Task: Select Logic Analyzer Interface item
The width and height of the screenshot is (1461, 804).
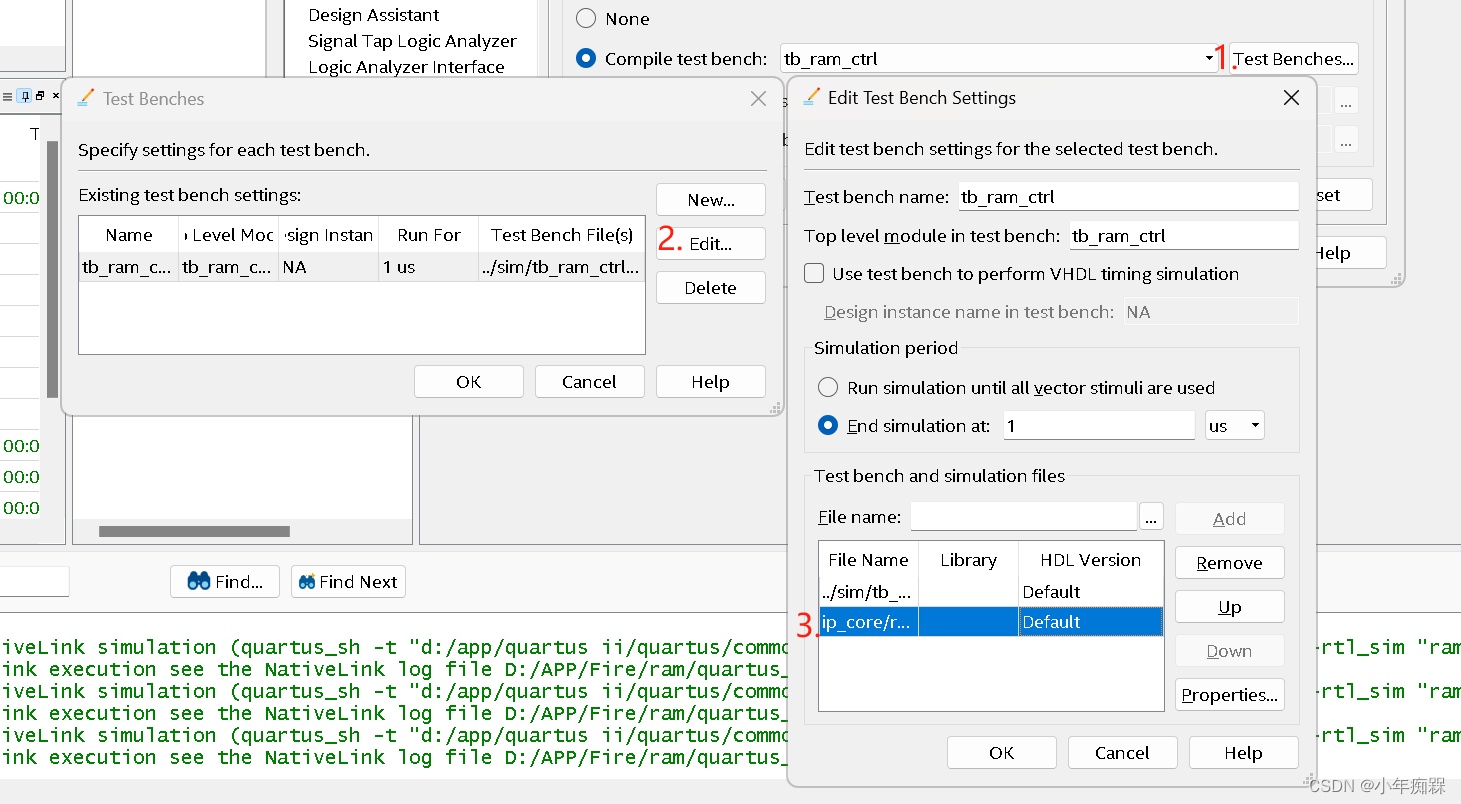Action: point(406,67)
